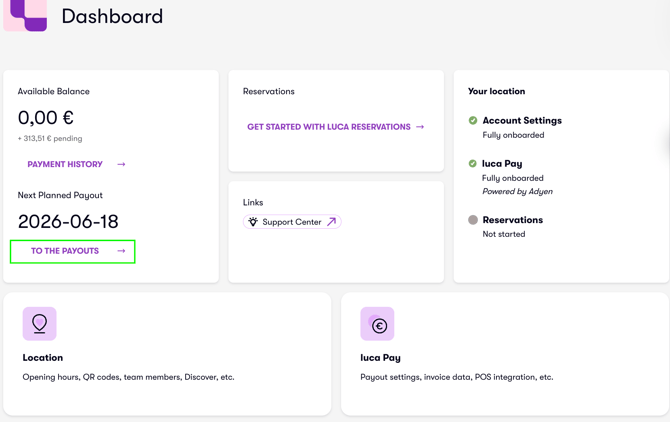Open the luca Pay settings card
Screen dimensions: 670x422
505,354
